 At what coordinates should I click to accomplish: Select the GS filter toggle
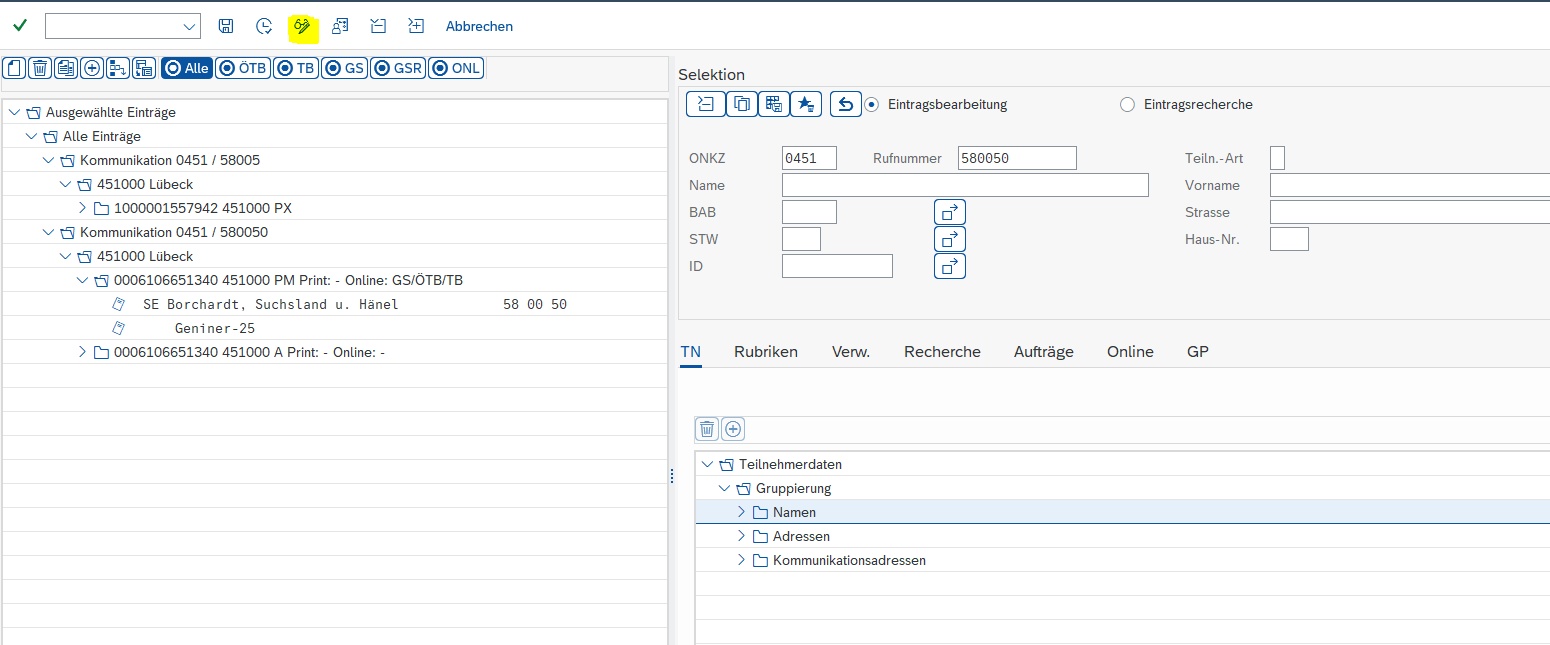345,68
